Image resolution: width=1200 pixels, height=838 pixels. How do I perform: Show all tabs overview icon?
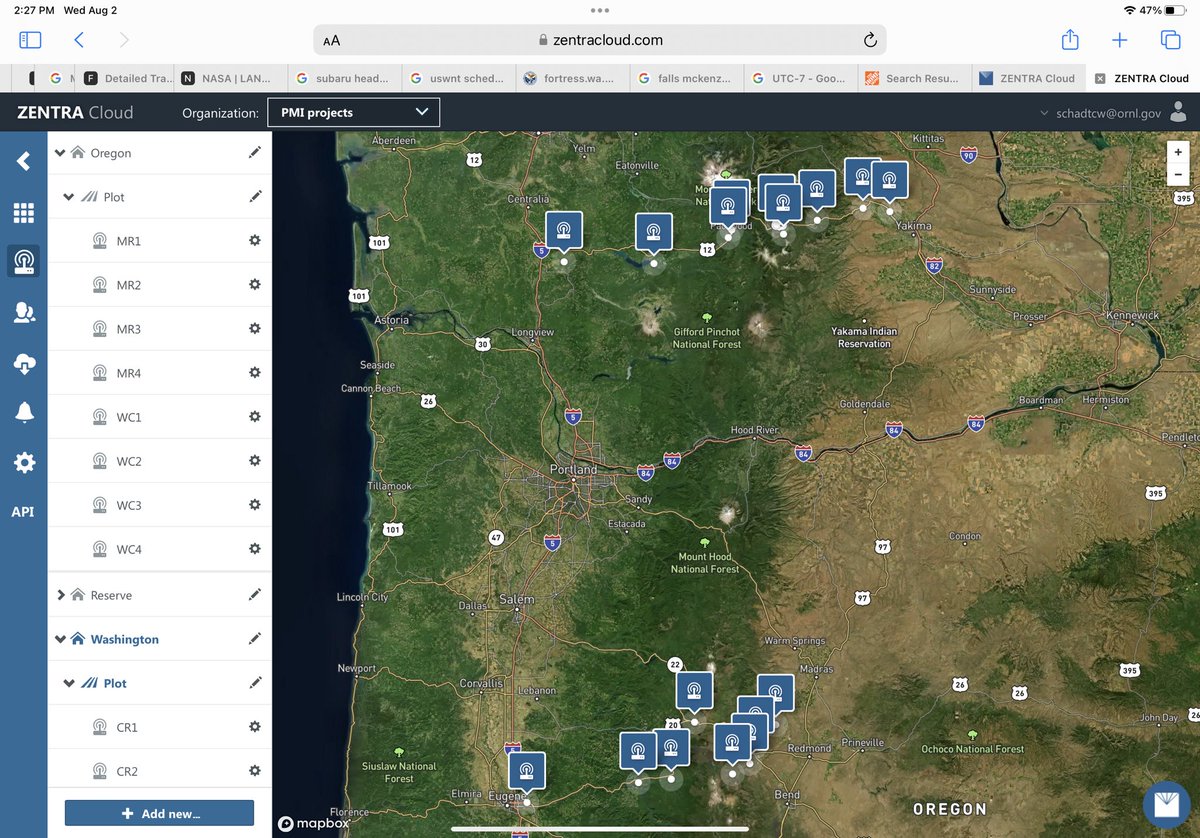(1169, 40)
